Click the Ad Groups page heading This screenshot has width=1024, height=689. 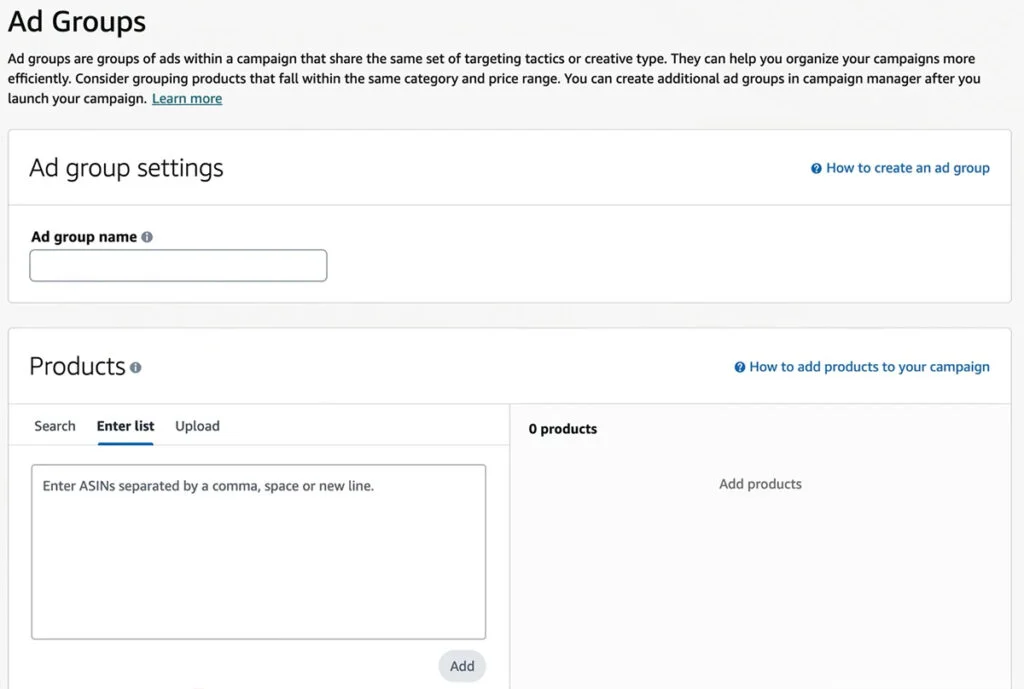point(76,21)
